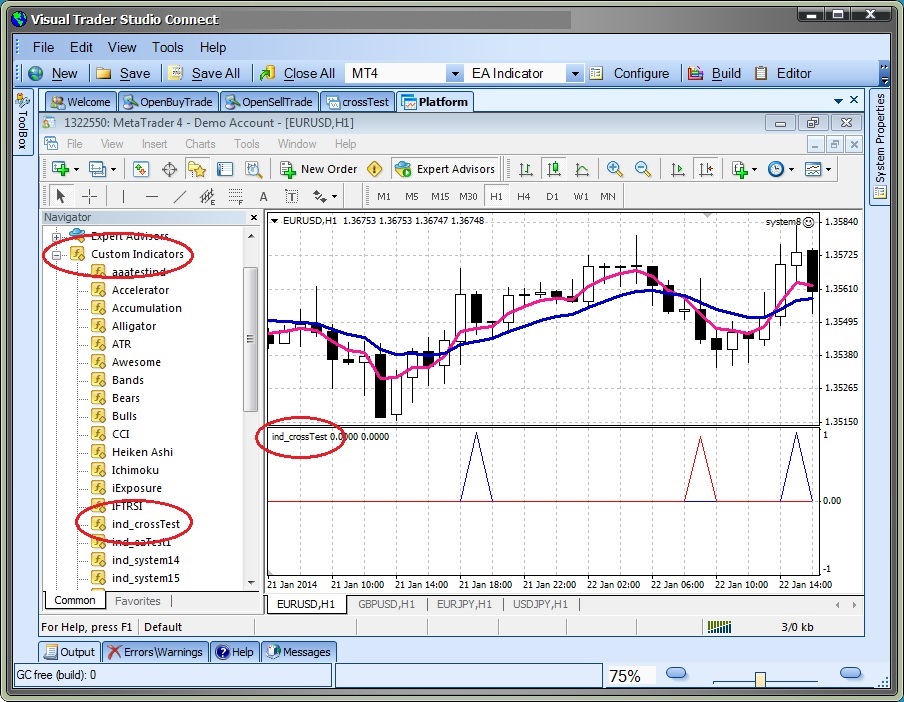The width and height of the screenshot is (904, 702).
Task: Pick the draw trendline tool
Action: [179, 196]
